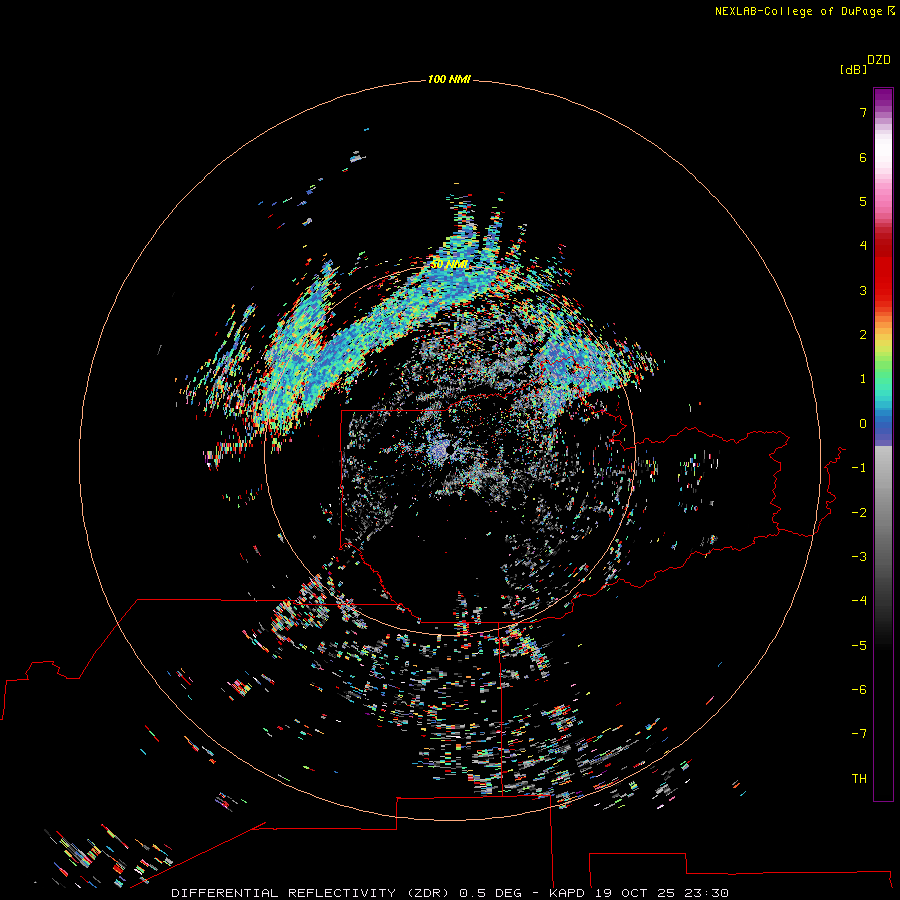Click the legend value 1
The height and width of the screenshot is (900, 900).
point(863,379)
